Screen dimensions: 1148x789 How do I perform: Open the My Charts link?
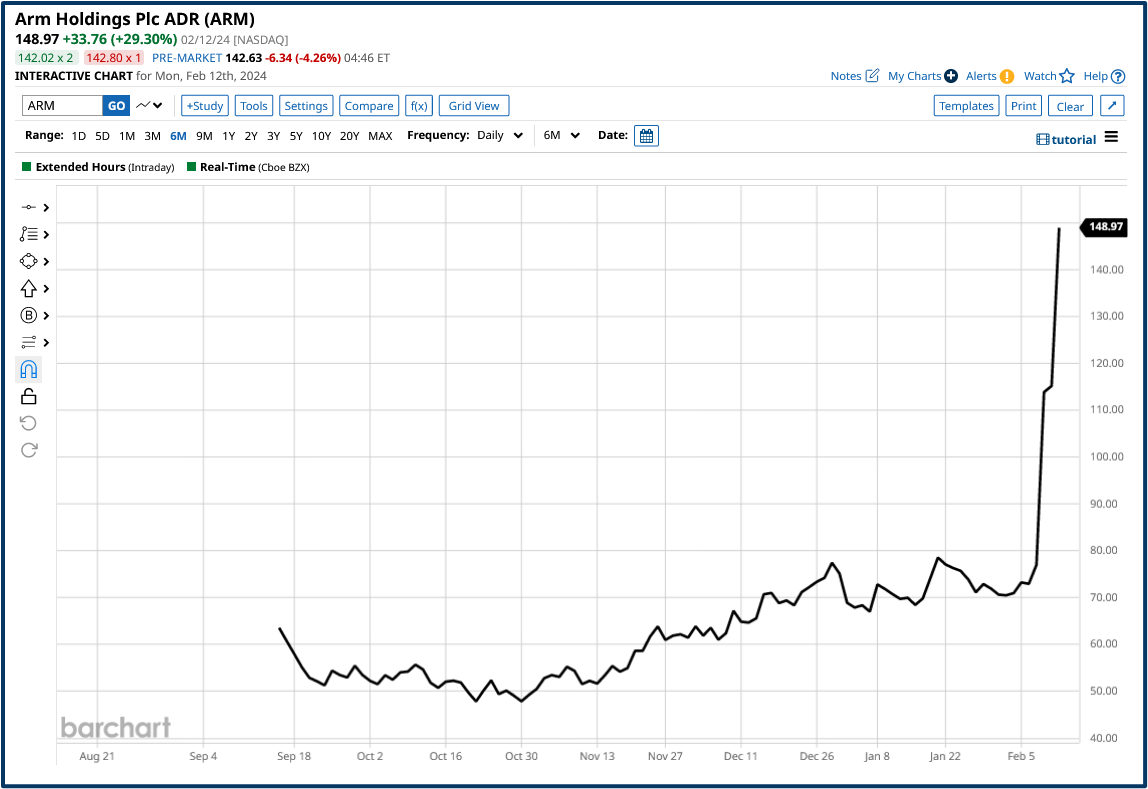(x=914, y=76)
